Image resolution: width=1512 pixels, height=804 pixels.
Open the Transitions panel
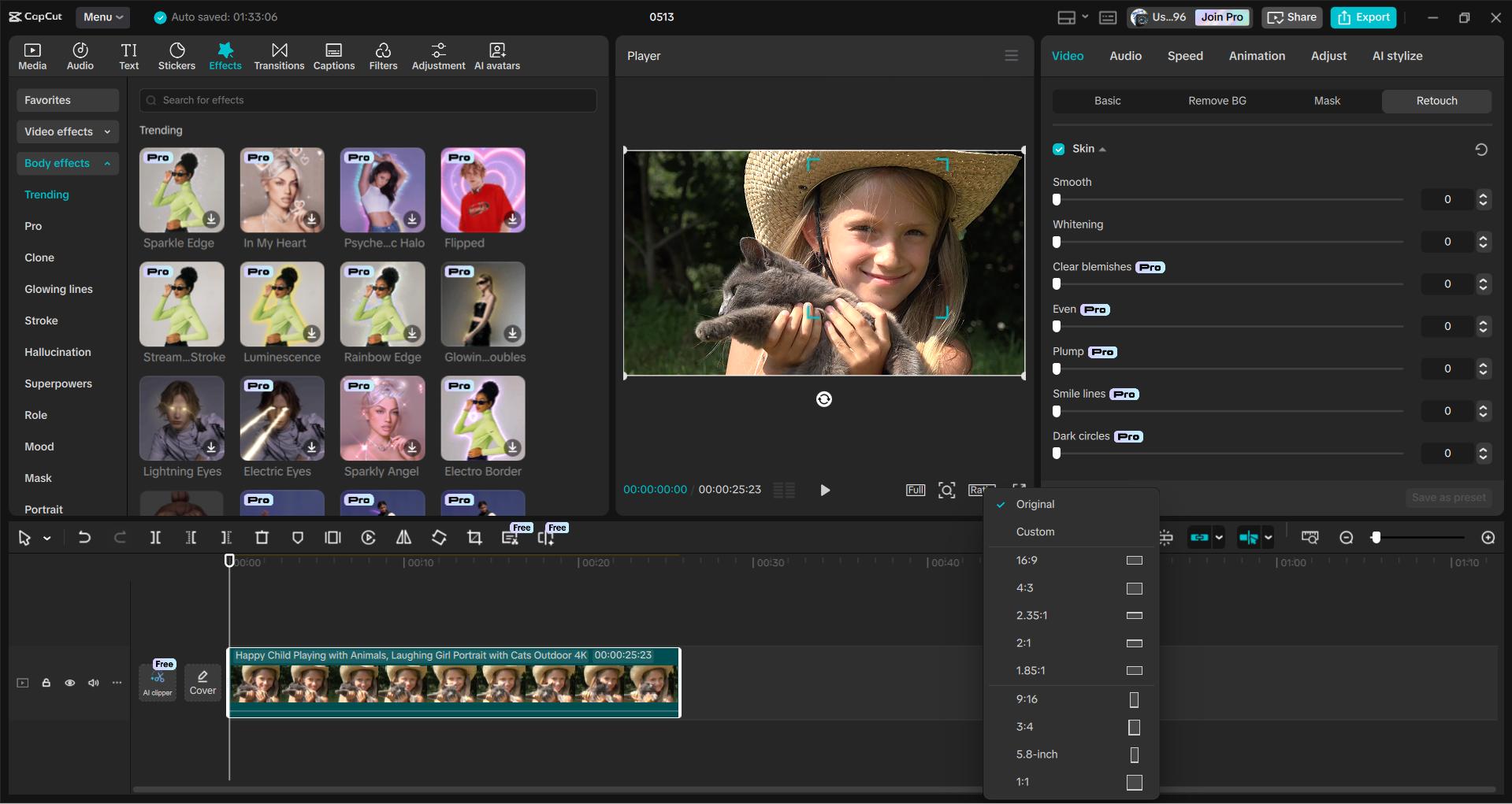pyautogui.click(x=279, y=55)
